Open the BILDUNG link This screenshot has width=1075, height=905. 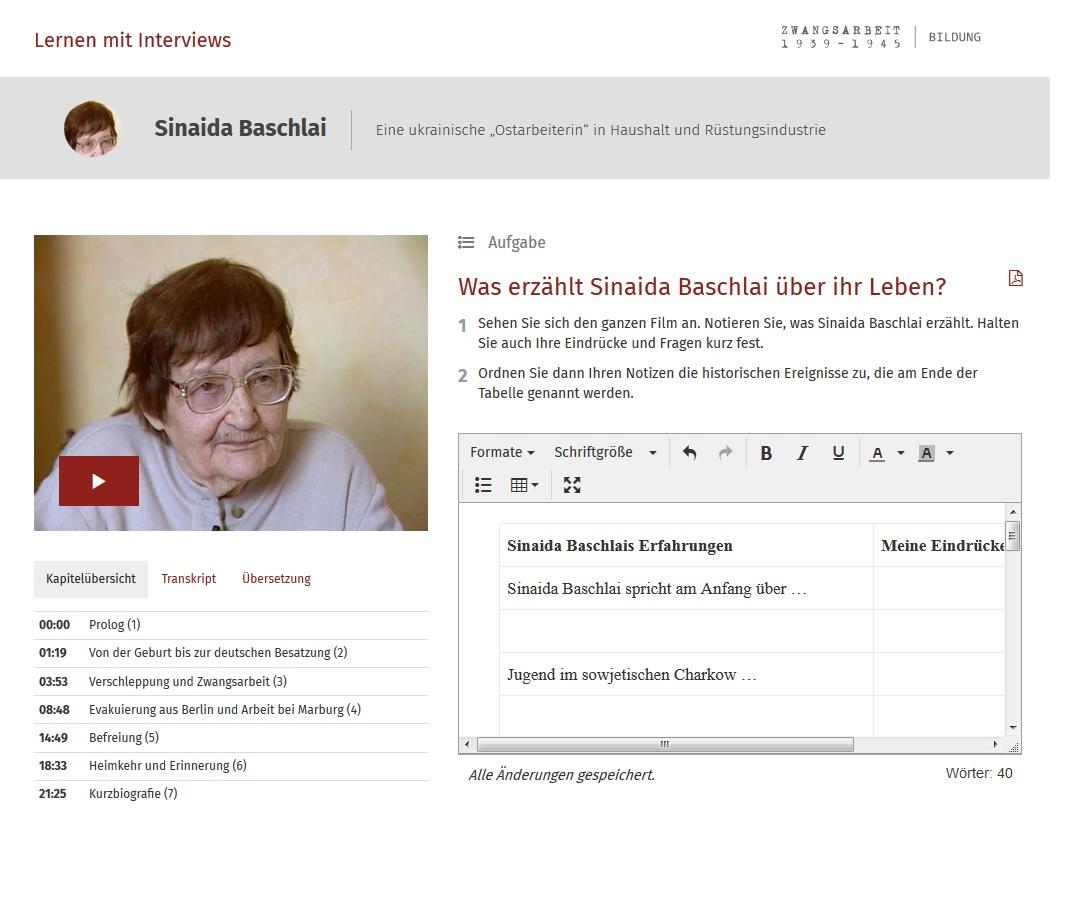tap(954, 37)
